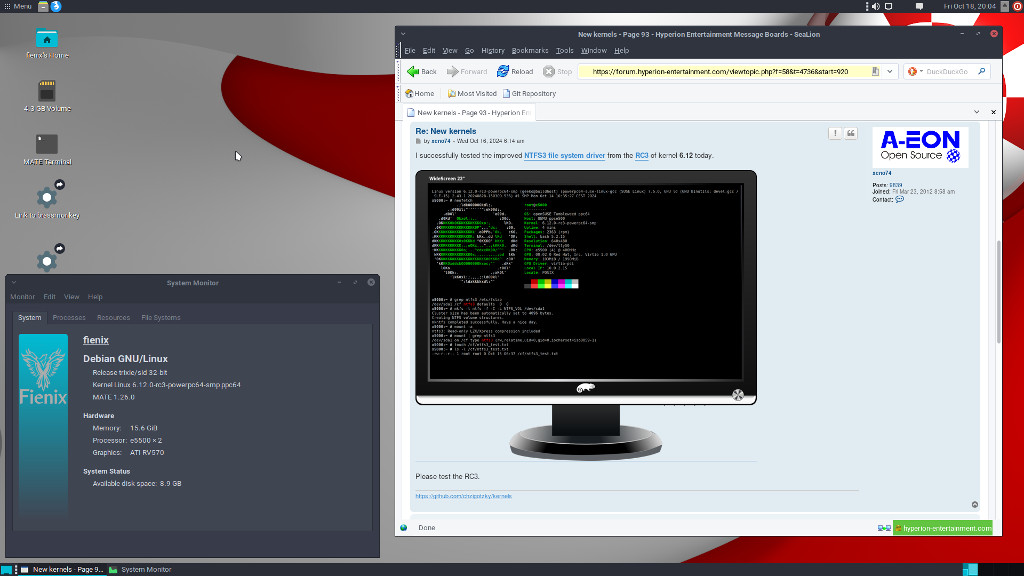Open the NTFS3 file system driver link
The image size is (1024, 576).
click(564, 155)
